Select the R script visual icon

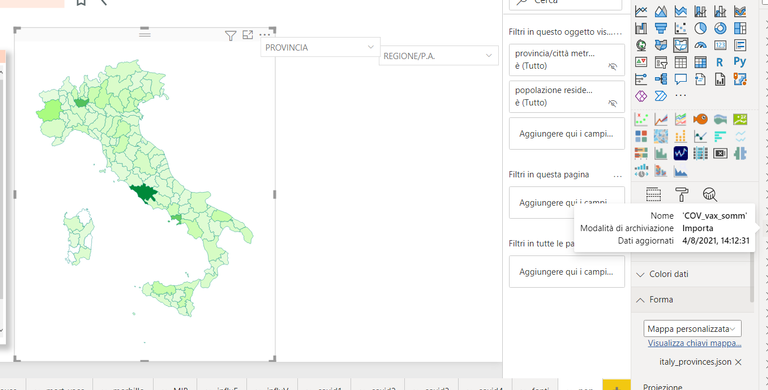(720, 62)
